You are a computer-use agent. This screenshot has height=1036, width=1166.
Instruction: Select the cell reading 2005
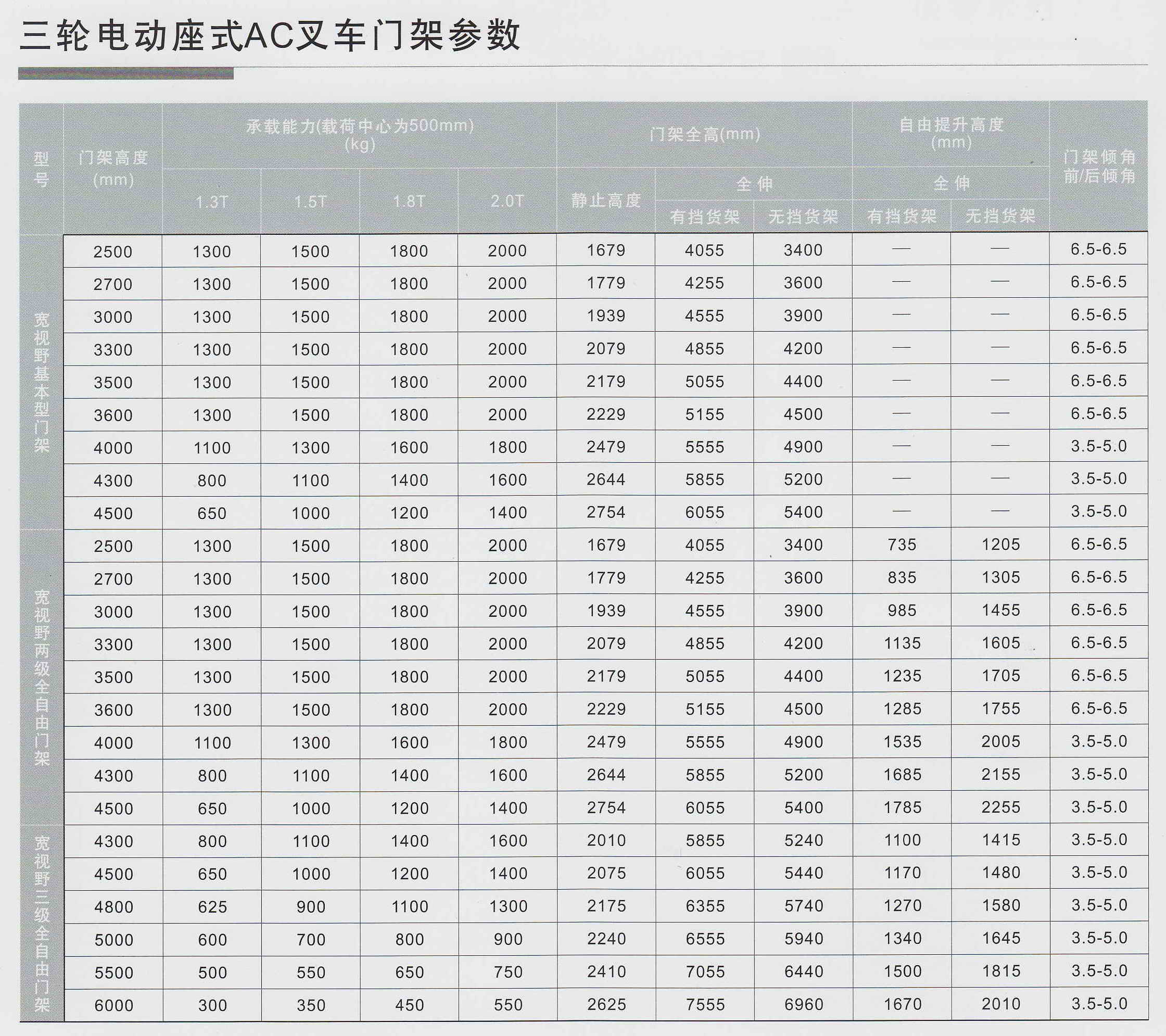(1000, 741)
